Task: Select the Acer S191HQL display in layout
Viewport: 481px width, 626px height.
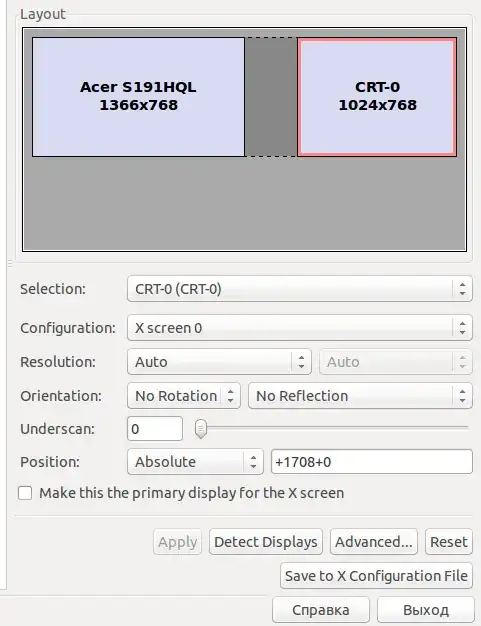Action: point(139,97)
